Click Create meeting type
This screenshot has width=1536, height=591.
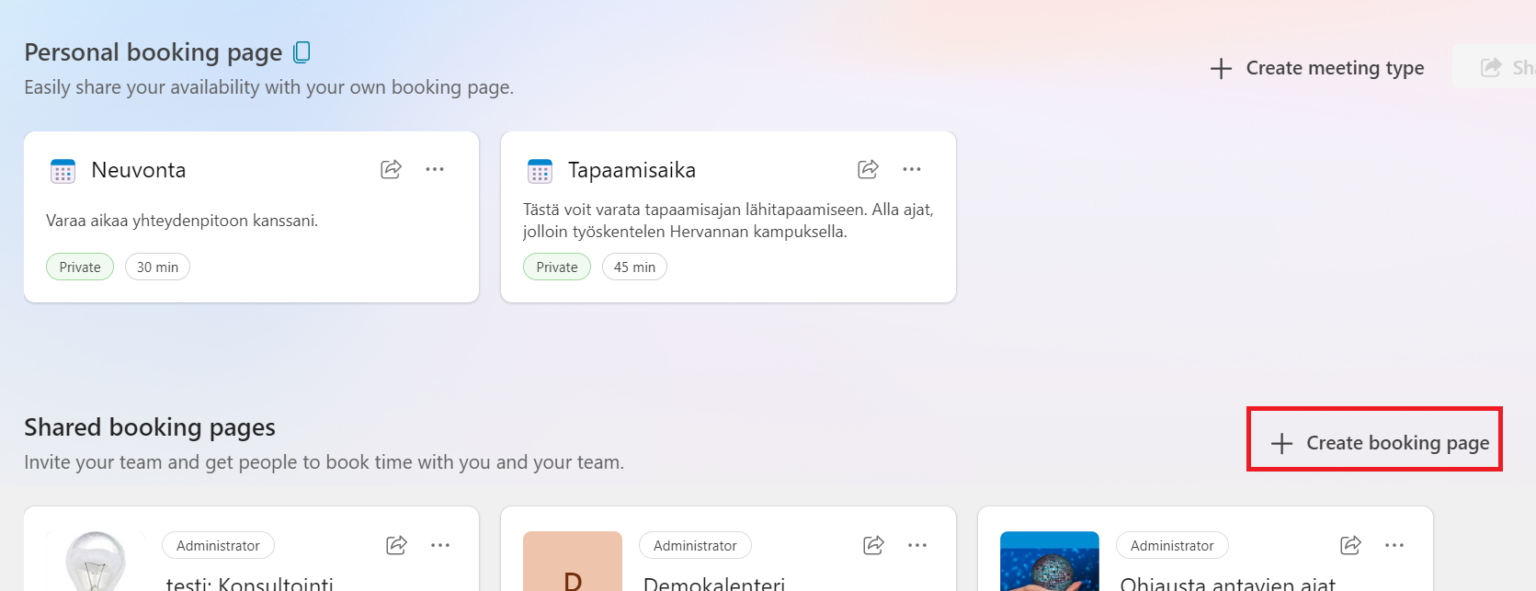(1334, 68)
